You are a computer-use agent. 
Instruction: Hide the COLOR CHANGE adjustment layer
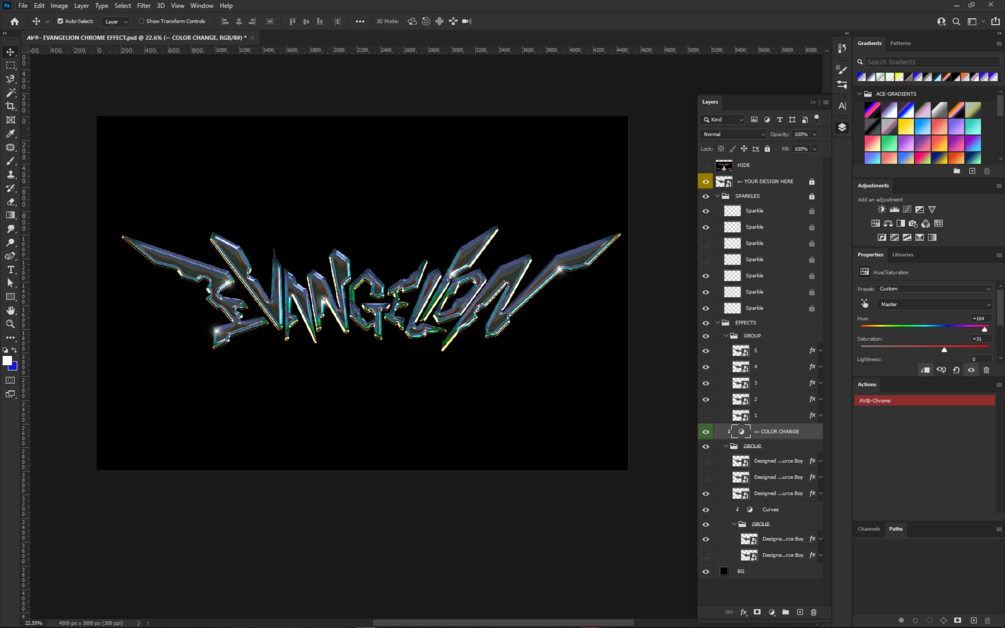click(x=706, y=431)
